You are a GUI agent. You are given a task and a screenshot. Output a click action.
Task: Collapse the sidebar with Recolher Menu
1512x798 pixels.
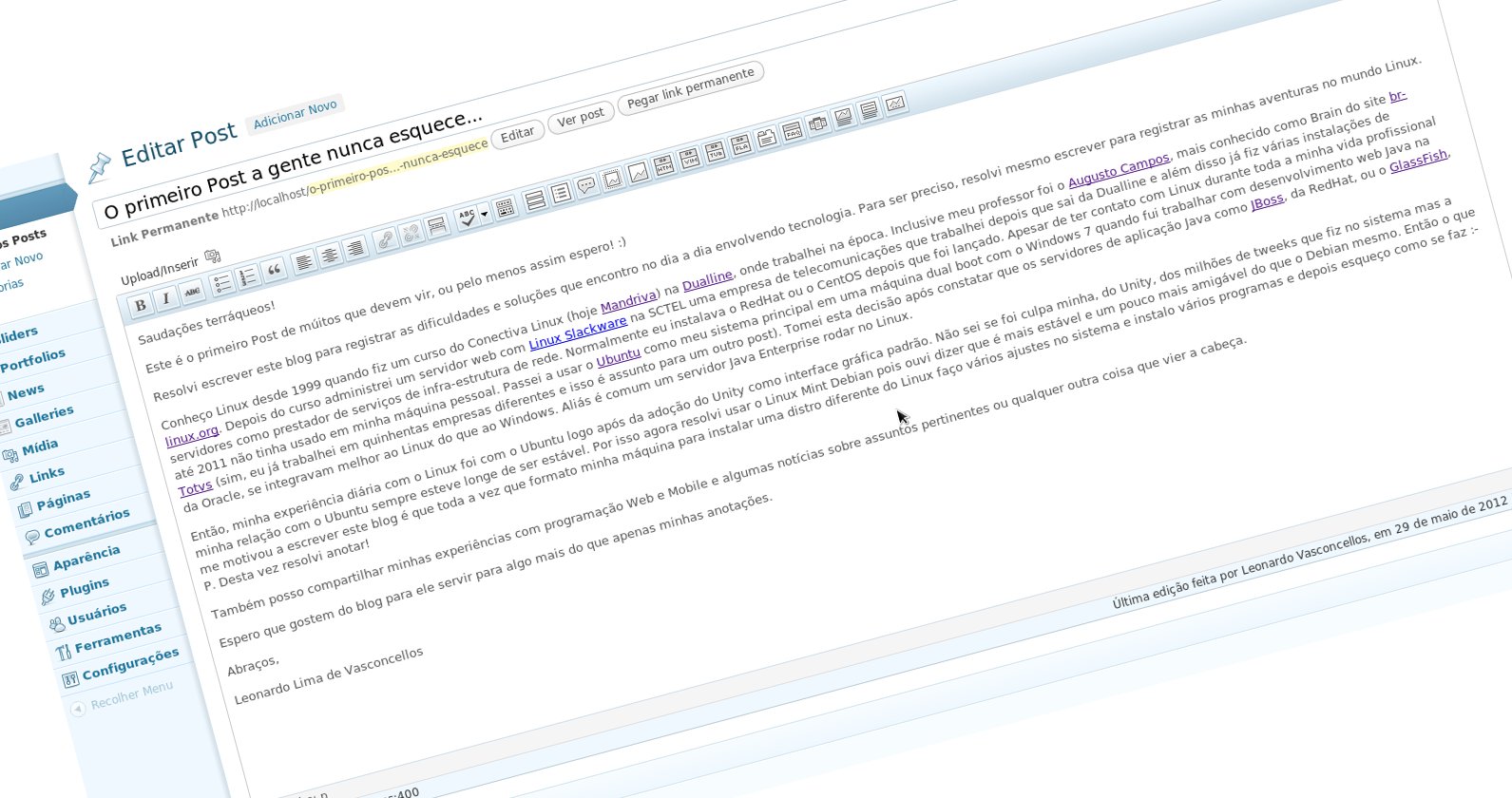click(123, 696)
